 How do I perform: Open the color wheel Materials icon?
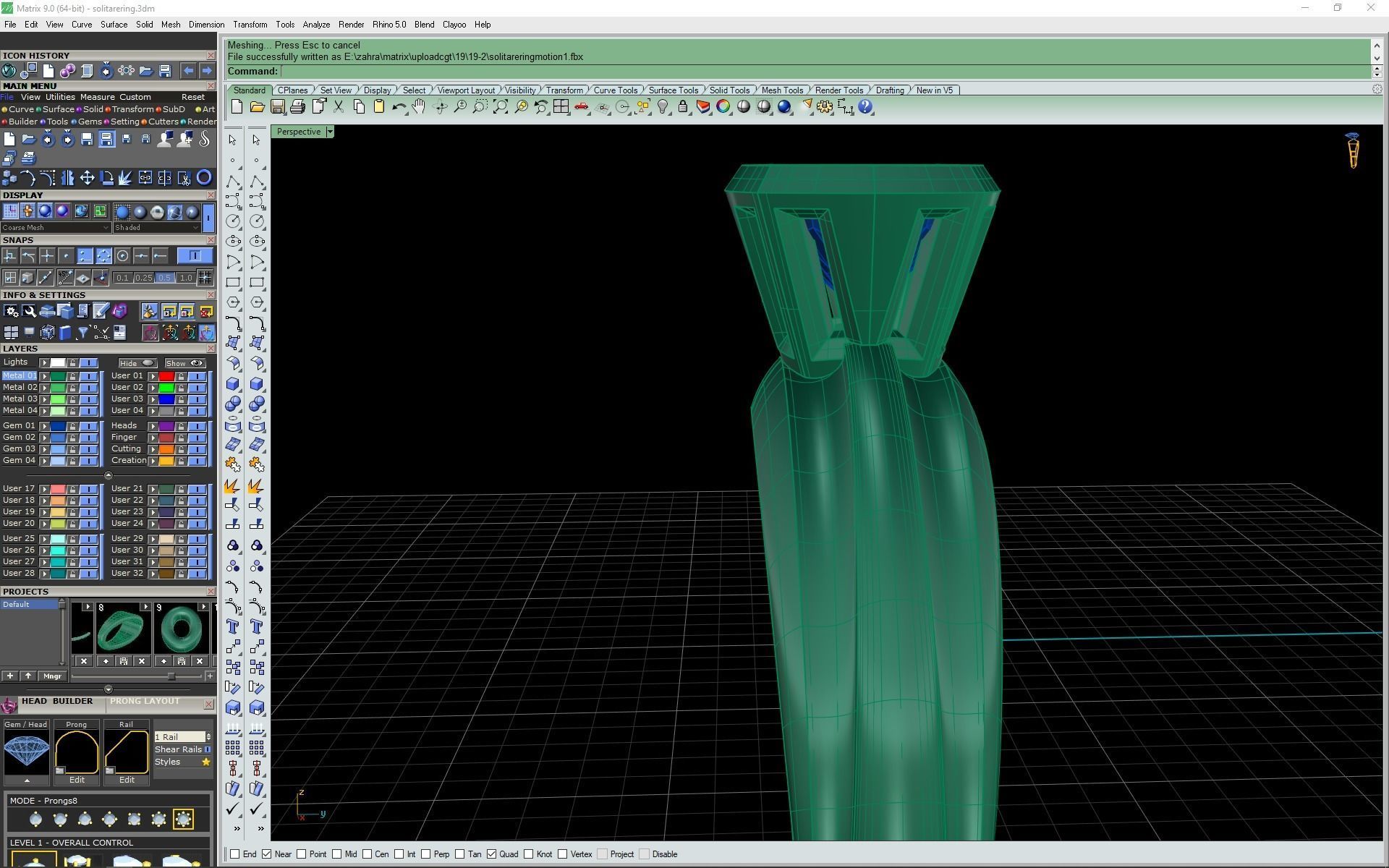pos(723,107)
